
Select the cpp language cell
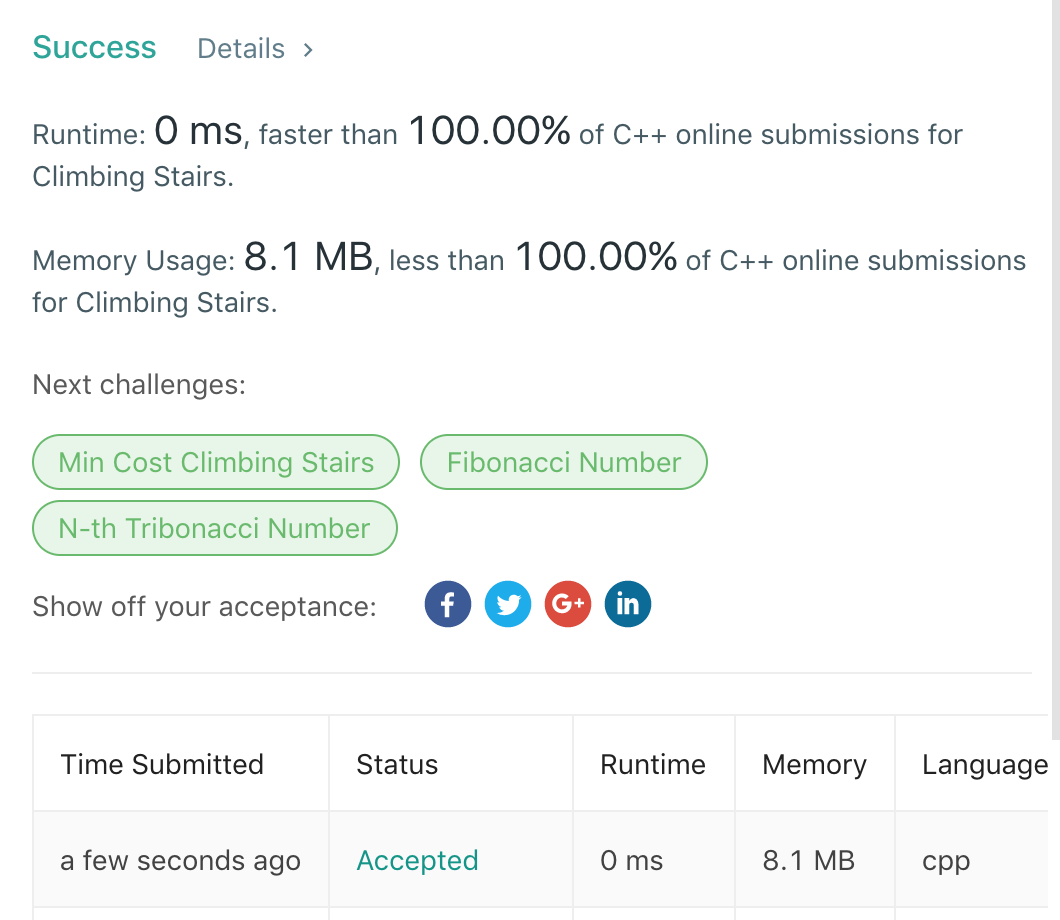coord(946,860)
